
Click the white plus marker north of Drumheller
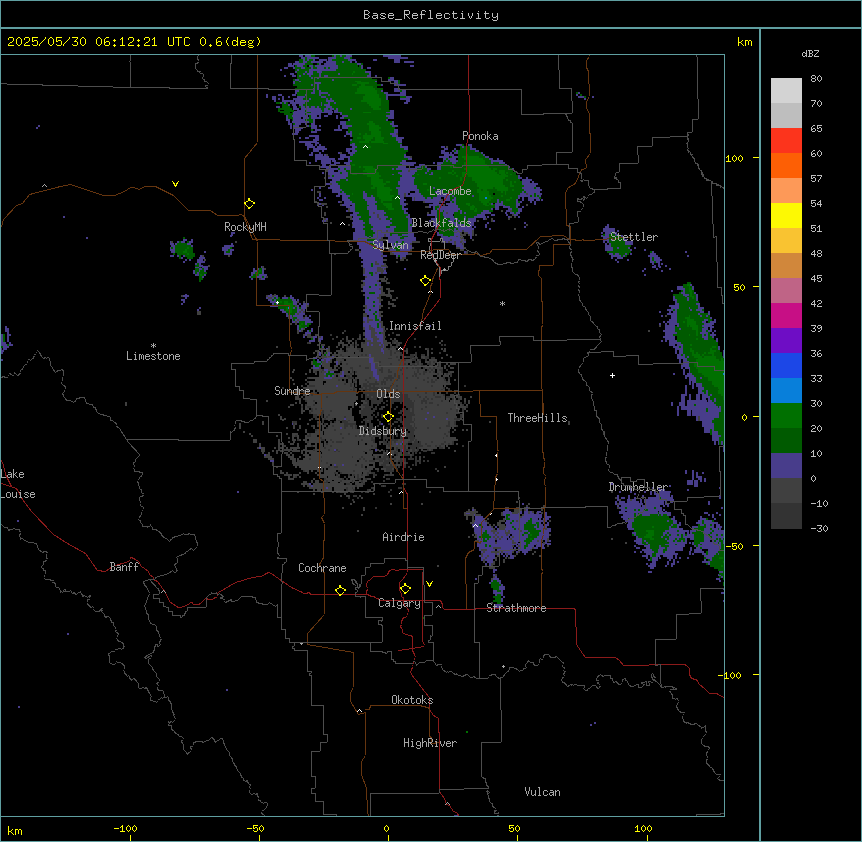[x=612, y=375]
